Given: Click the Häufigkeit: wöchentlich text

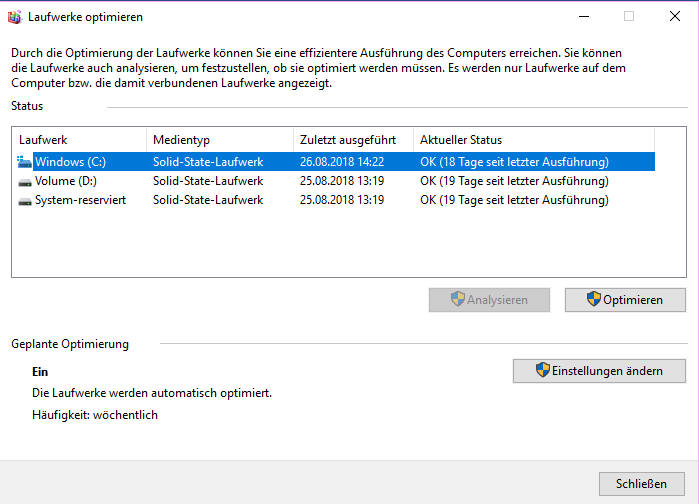Looking at the screenshot, I should [95, 415].
